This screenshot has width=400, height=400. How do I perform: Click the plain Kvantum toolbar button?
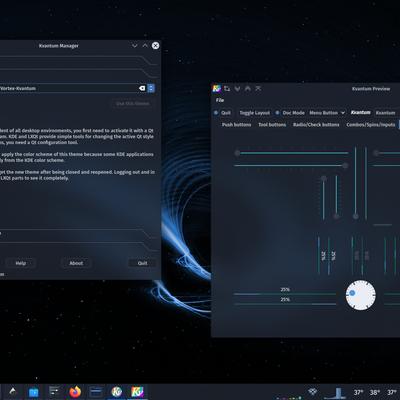(385, 113)
